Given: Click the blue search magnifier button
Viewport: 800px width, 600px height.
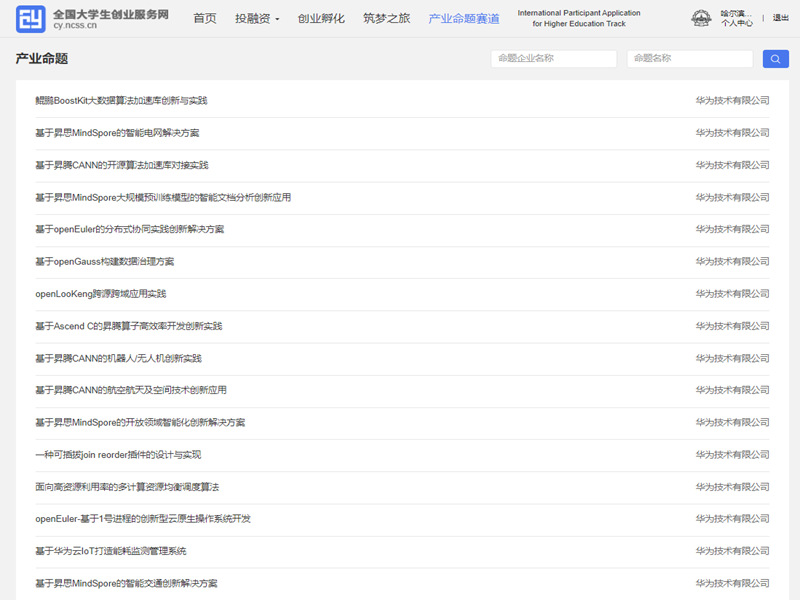Looking at the screenshot, I should (x=775, y=59).
